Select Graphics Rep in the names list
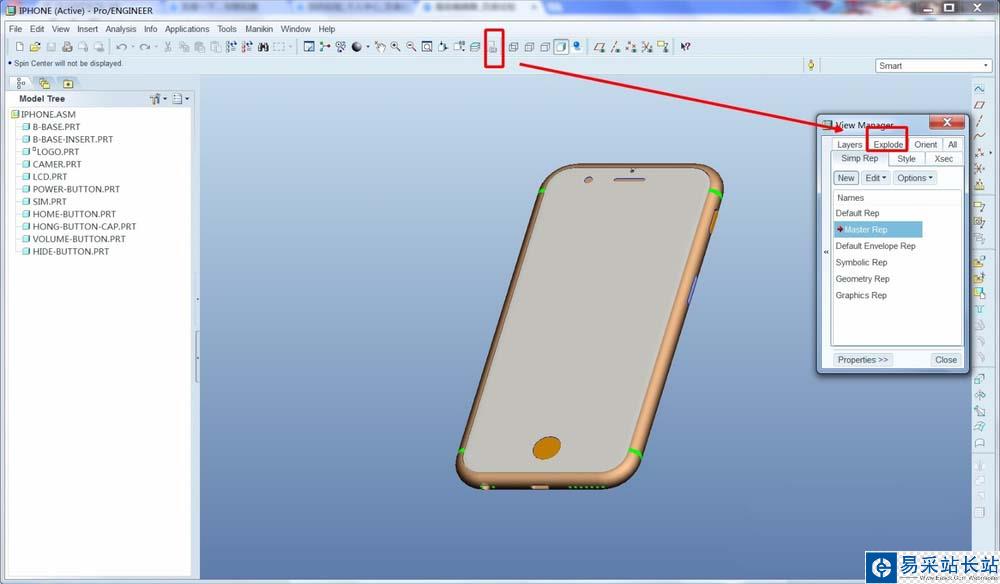 [861, 295]
